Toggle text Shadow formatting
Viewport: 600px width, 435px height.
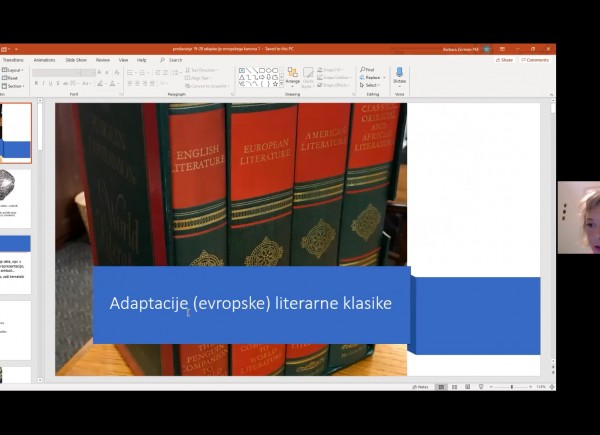tap(58, 83)
